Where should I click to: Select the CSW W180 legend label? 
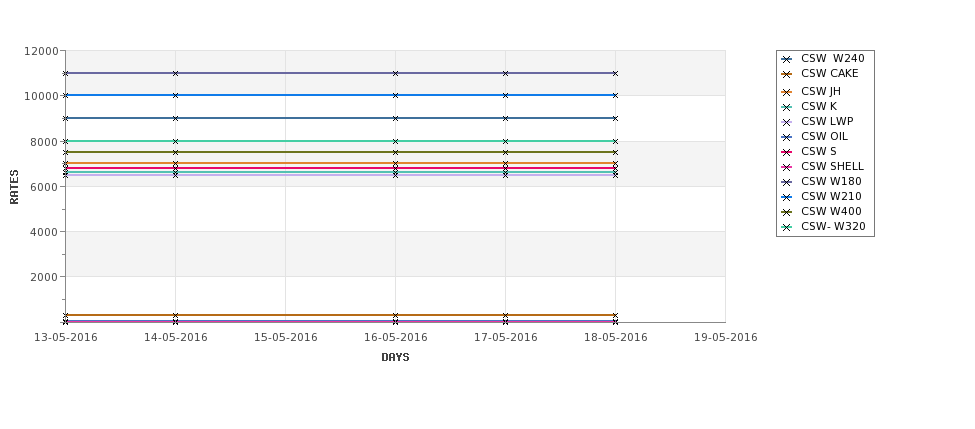[x=831, y=182]
